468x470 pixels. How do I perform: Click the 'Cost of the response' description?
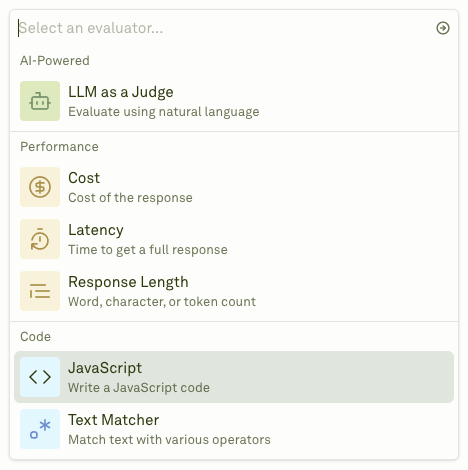130,198
